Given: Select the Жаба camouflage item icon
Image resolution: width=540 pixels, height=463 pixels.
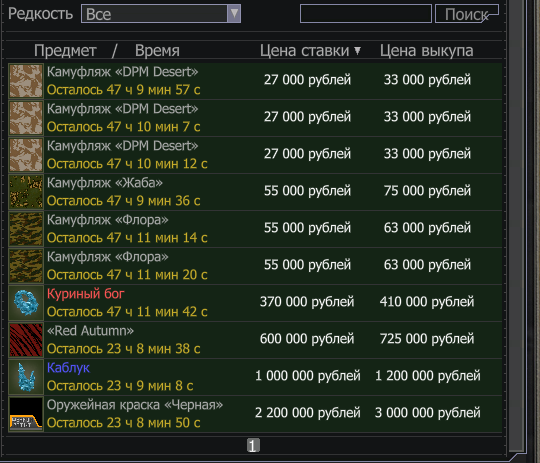Looking at the screenshot, I should coord(26,192).
